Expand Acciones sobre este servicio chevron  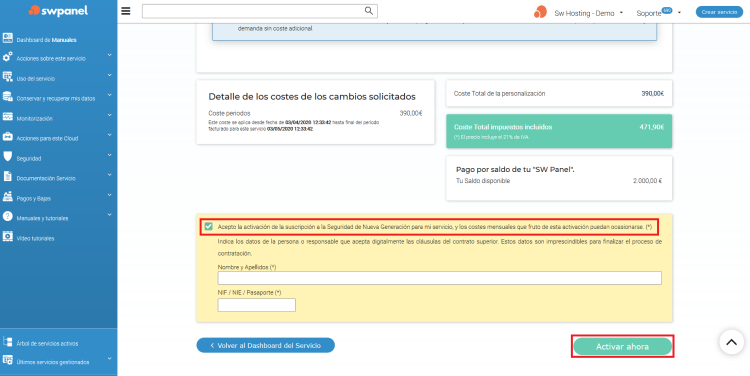point(110,55)
